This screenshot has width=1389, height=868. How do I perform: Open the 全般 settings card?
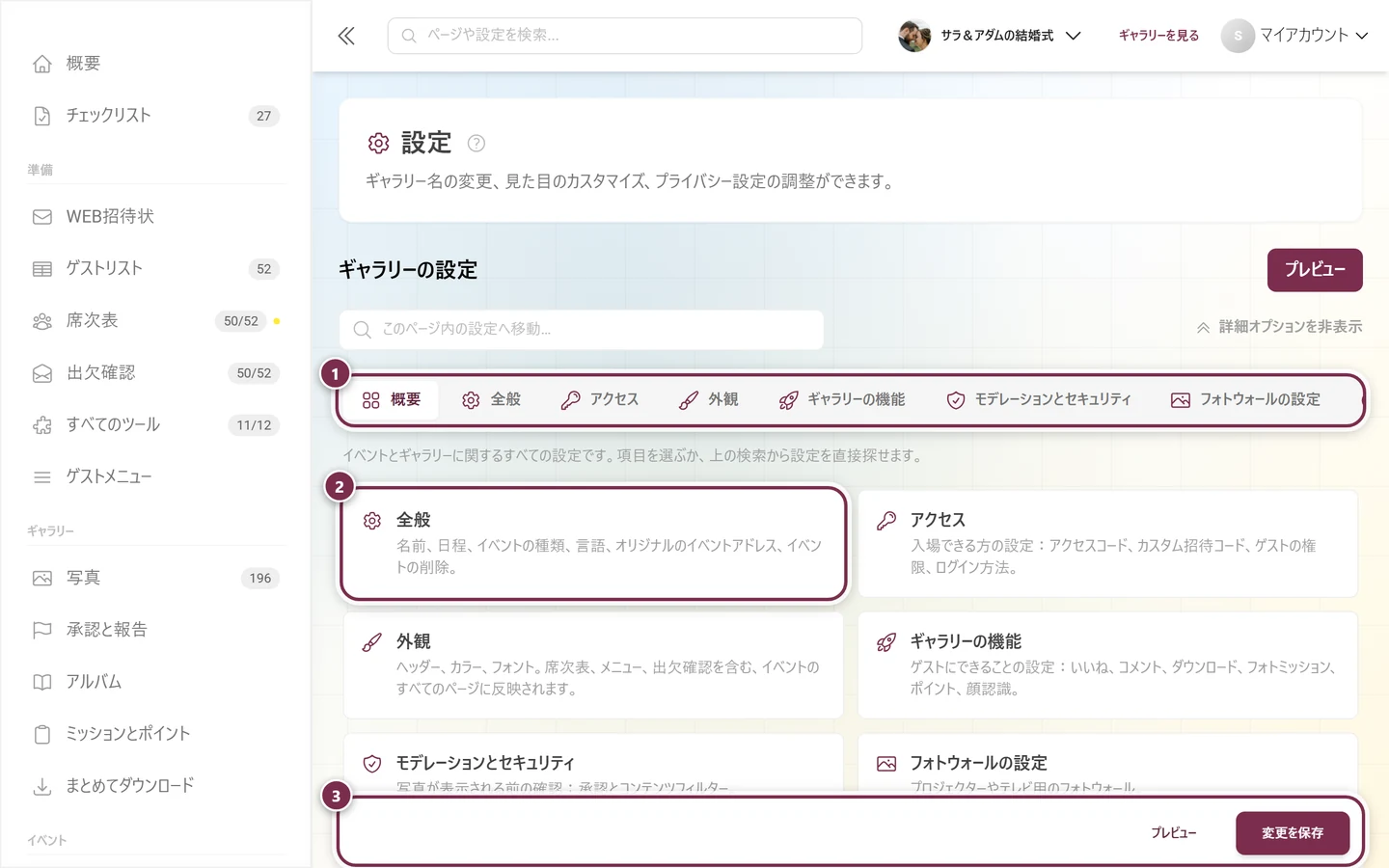coord(594,544)
